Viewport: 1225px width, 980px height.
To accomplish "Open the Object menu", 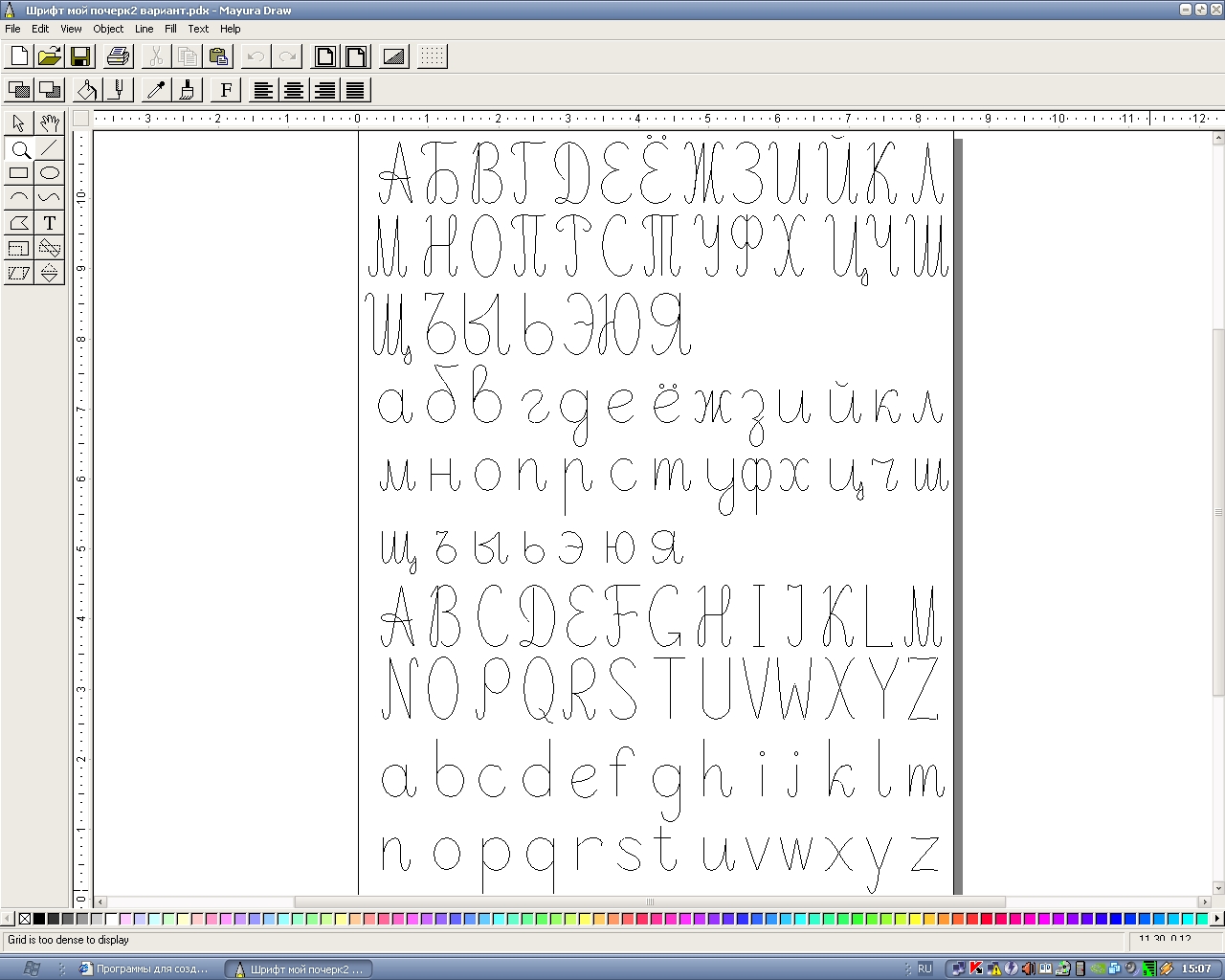I will tap(108, 29).
